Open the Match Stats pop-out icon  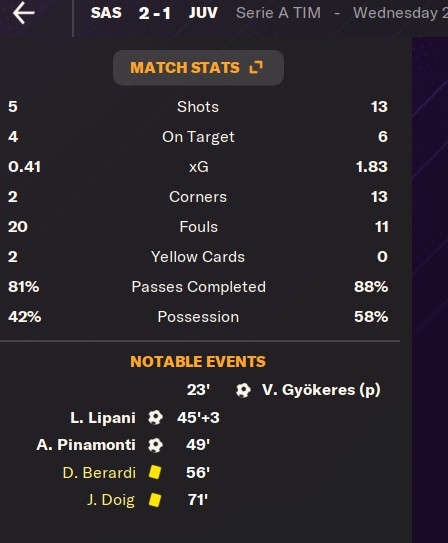pyautogui.click(x=256, y=68)
